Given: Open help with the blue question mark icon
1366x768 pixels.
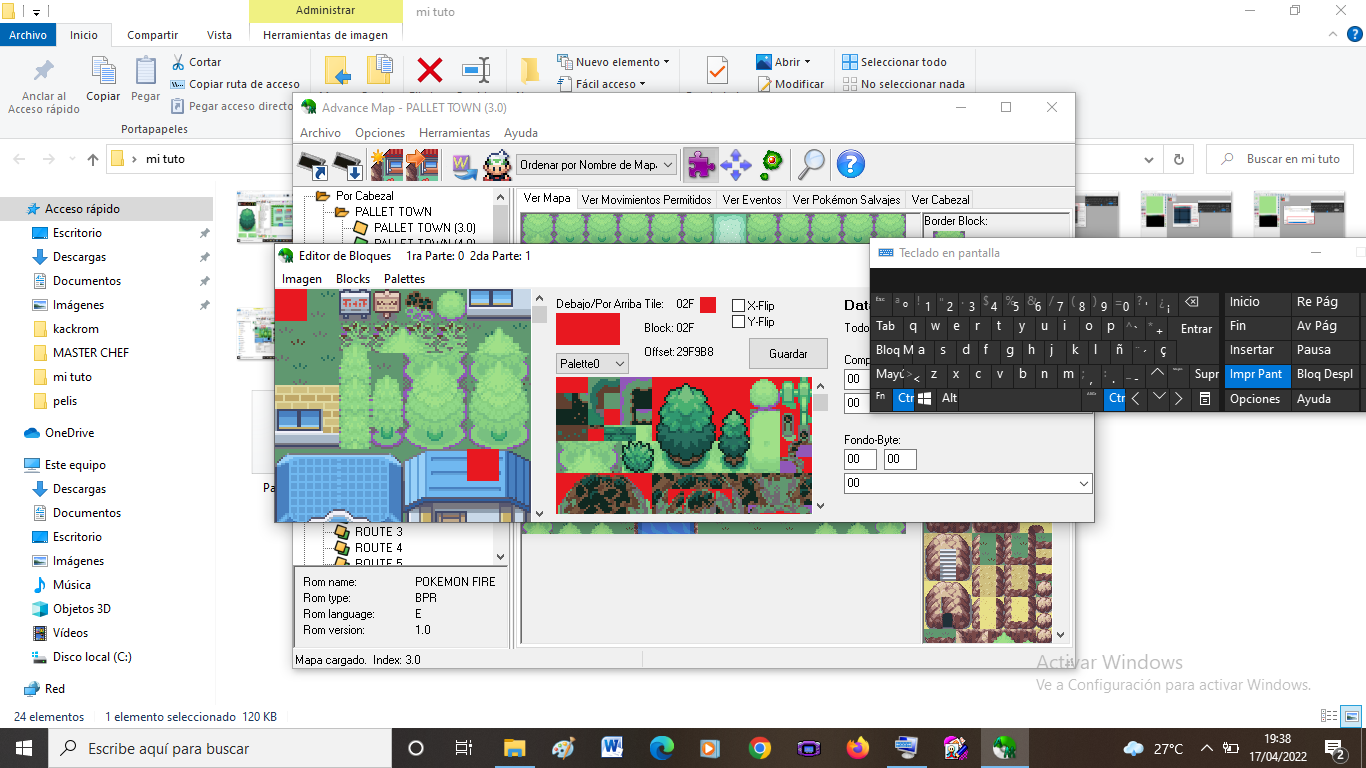Looking at the screenshot, I should click(850, 164).
